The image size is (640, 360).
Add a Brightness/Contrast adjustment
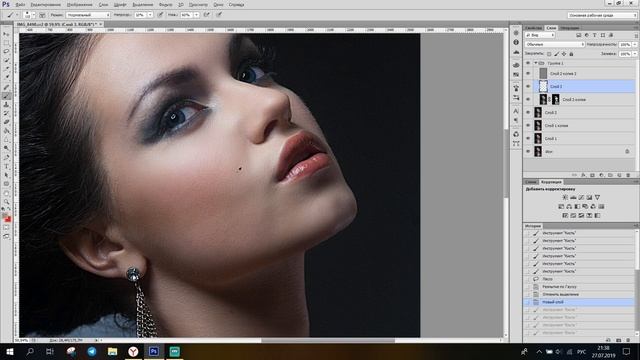(565, 198)
